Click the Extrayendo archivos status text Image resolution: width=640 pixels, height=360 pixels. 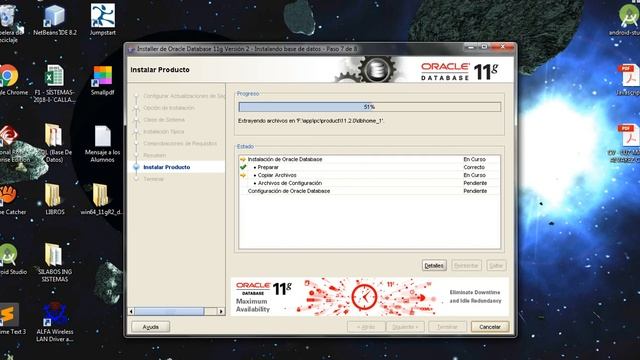311,121
